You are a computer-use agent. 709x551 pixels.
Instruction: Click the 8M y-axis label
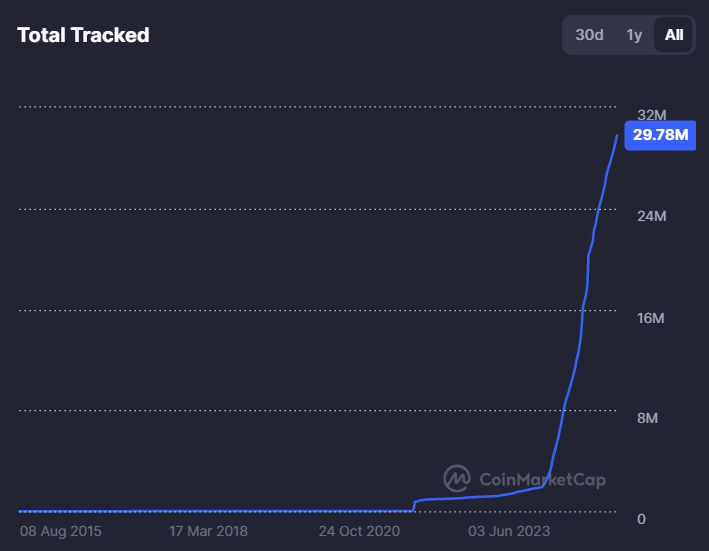click(x=647, y=418)
